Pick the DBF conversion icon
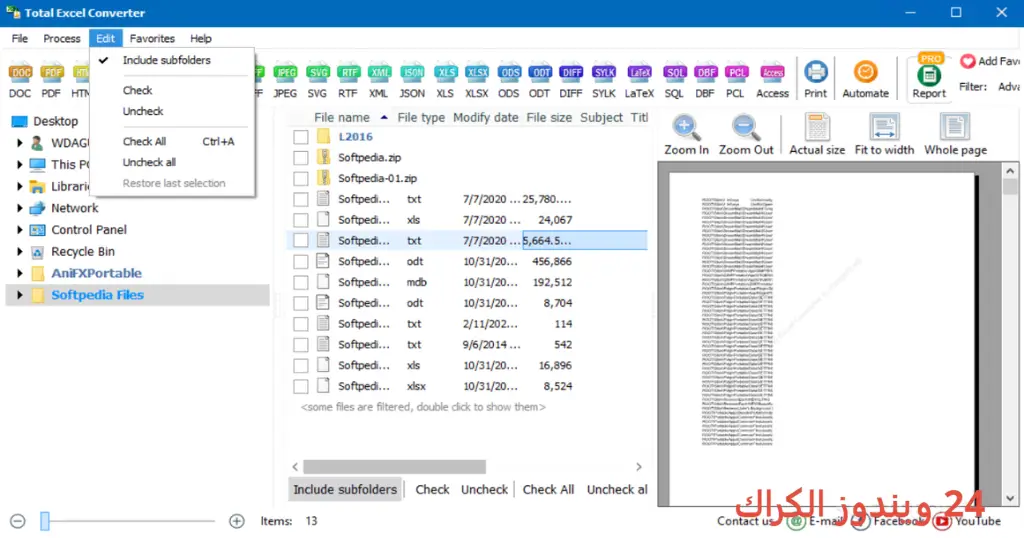The width and height of the screenshot is (1024, 538). coord(705,80)
